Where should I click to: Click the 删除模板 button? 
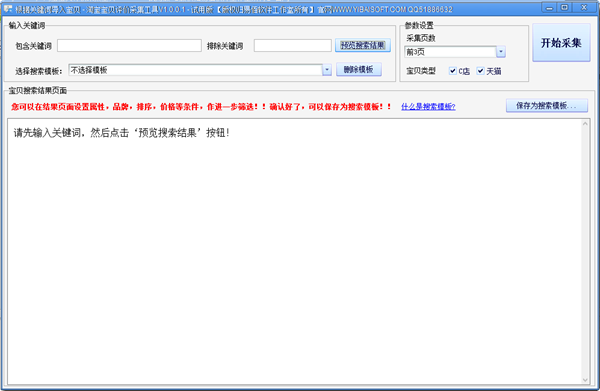(359, 70)
